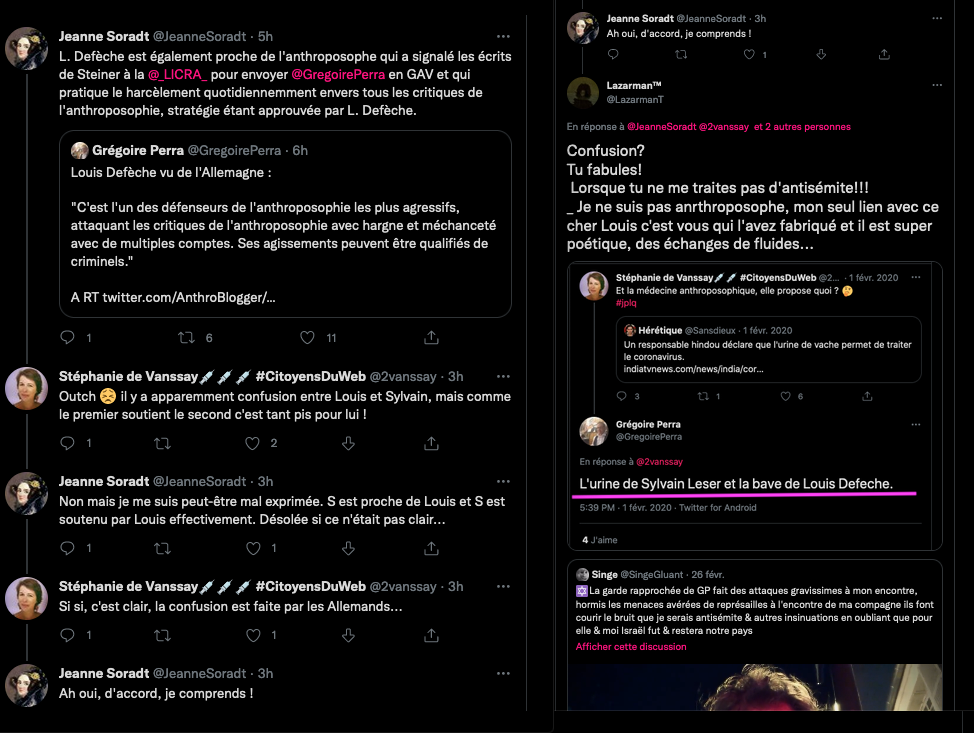Reply to Jeanne Soradt's tweet about L. Defèche
Screen dimensions: 974x733
click(68, 337)
